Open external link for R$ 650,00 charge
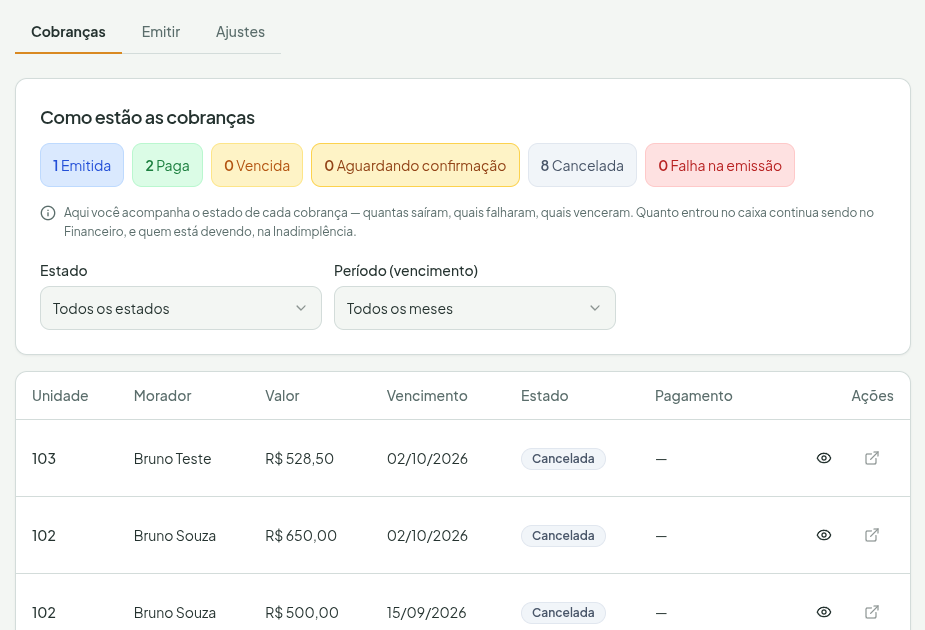This screenshot has height=630, width=925. click(x=872, y=535)
